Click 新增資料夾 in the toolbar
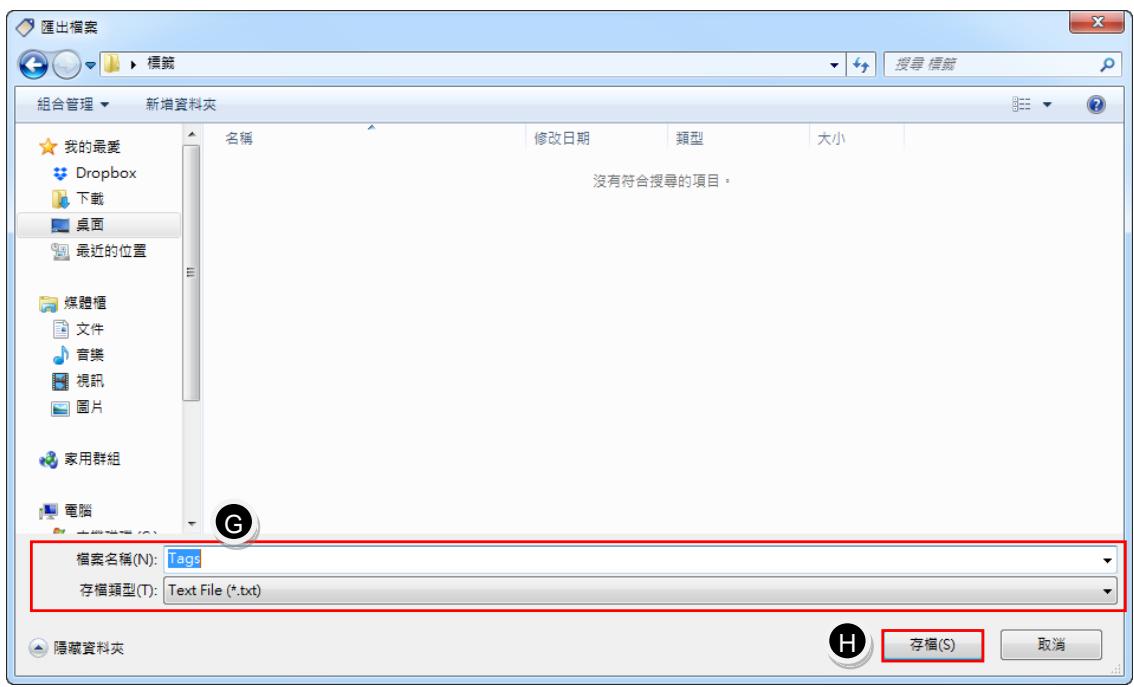 pyautogui.click(x=181, y=105)
